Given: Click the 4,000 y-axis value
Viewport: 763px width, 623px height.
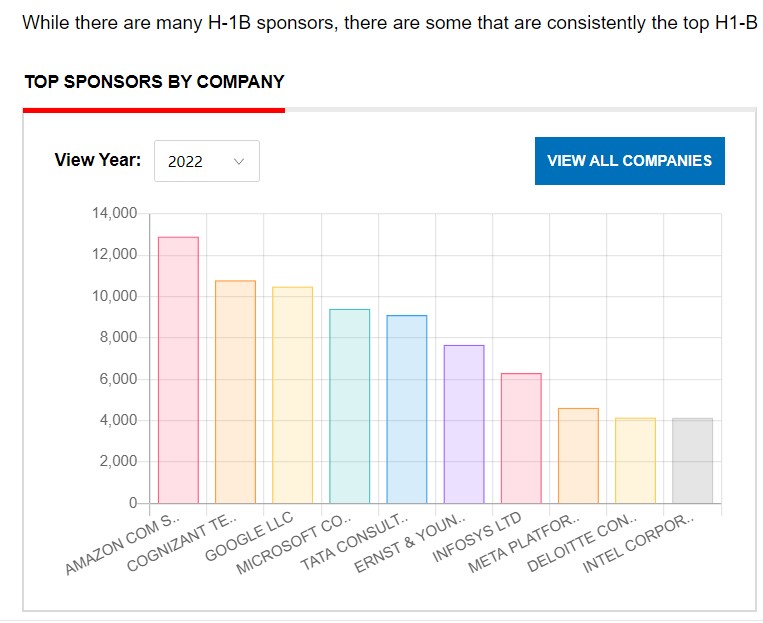Looking at the screenshot, I should click(118, 420).
